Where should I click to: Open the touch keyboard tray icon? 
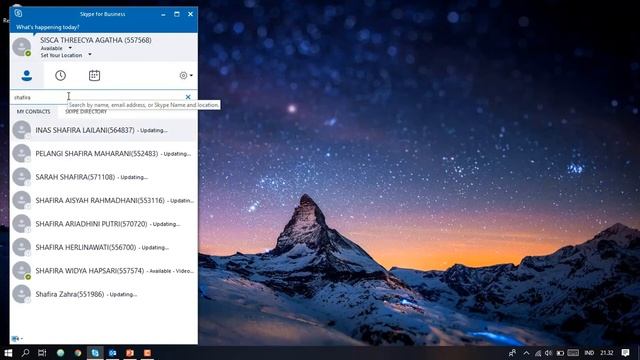pyautogui.click(x=573, y=353)
